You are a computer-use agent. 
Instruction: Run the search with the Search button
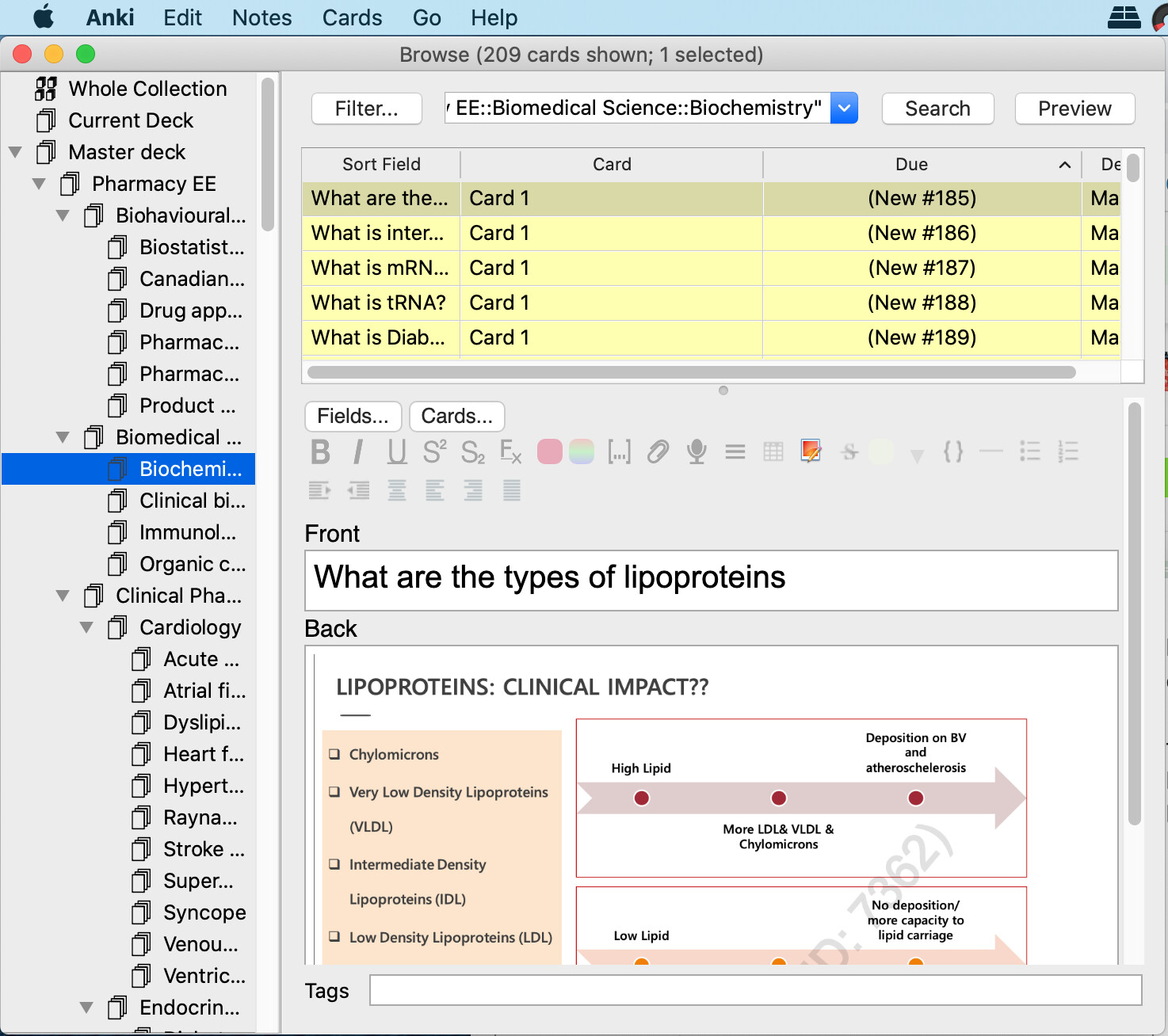point(938,109)
